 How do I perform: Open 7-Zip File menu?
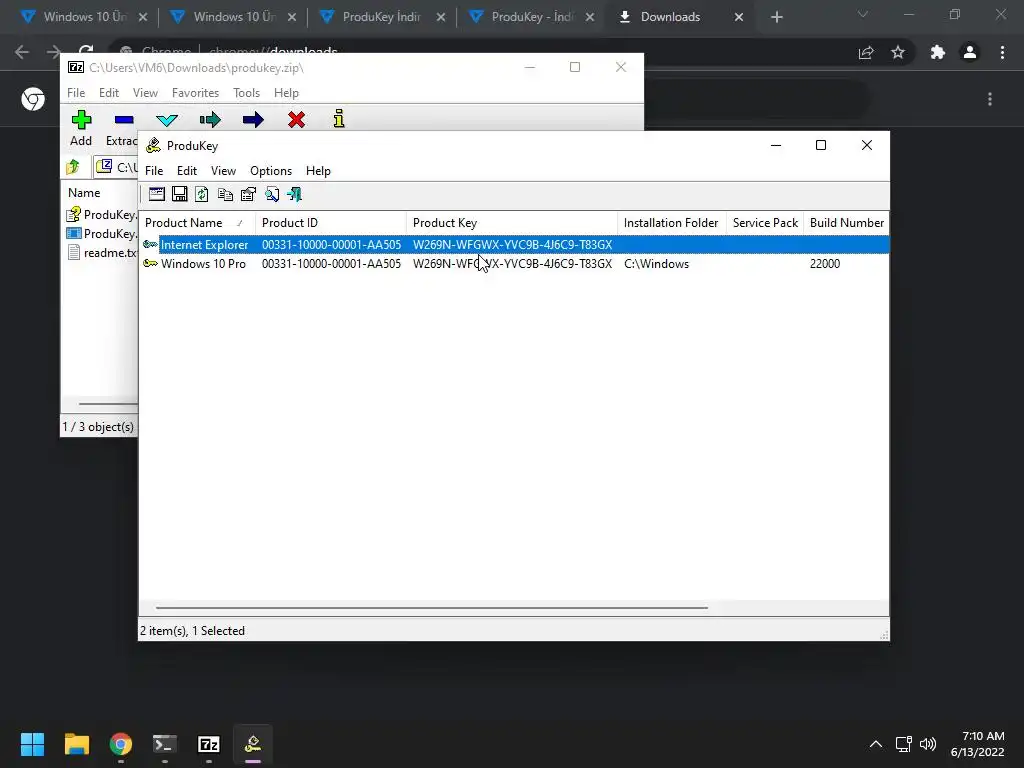[x=76, y=93]
